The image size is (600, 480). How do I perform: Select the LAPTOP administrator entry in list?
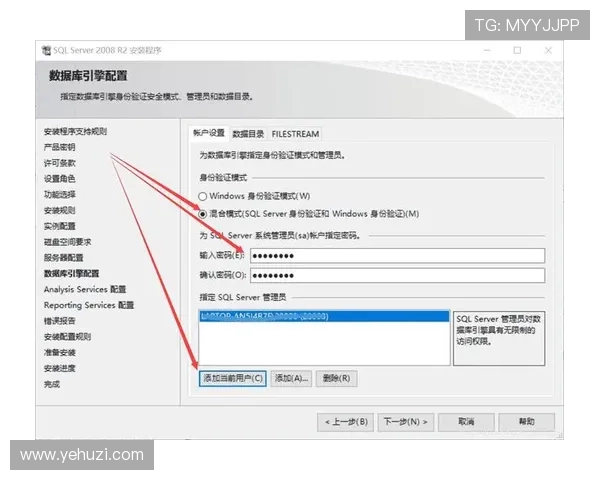(324, 316)
